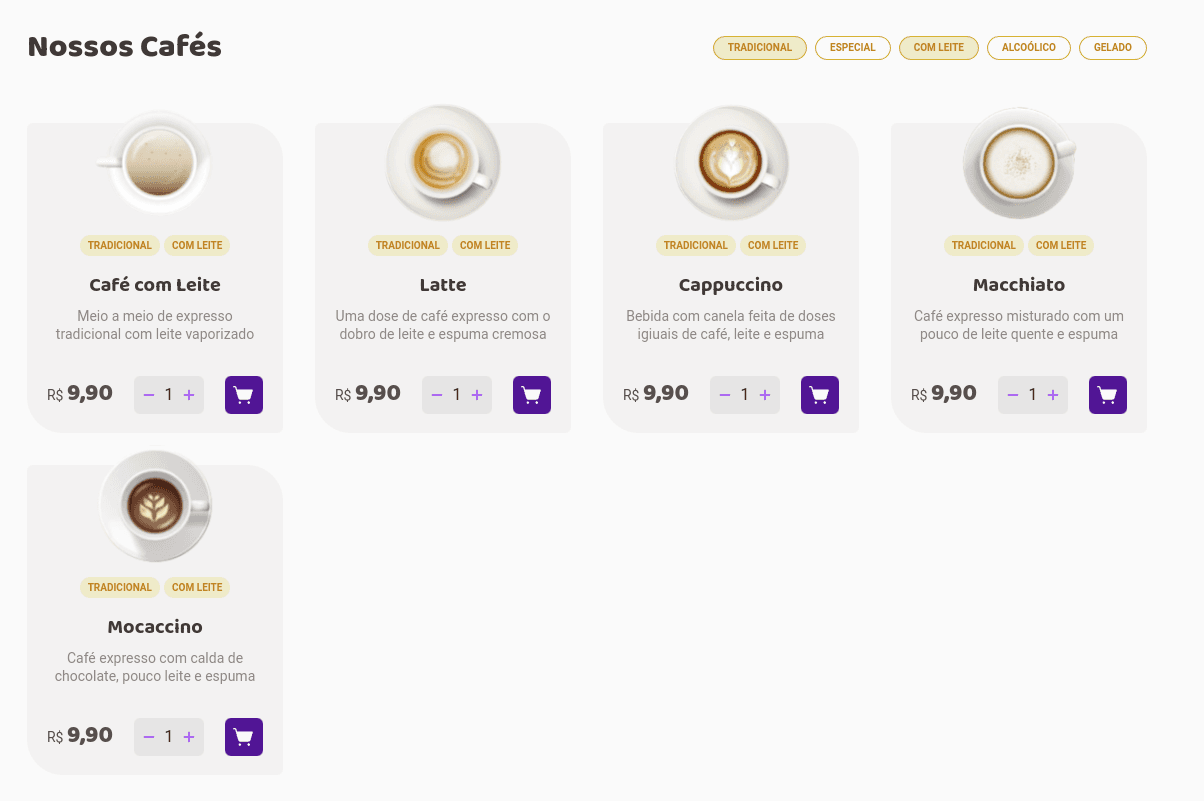This screenshot has width=1204, height=801.
Task: Click the Cappuccino cart icon button
Action: tap(820, 395)
